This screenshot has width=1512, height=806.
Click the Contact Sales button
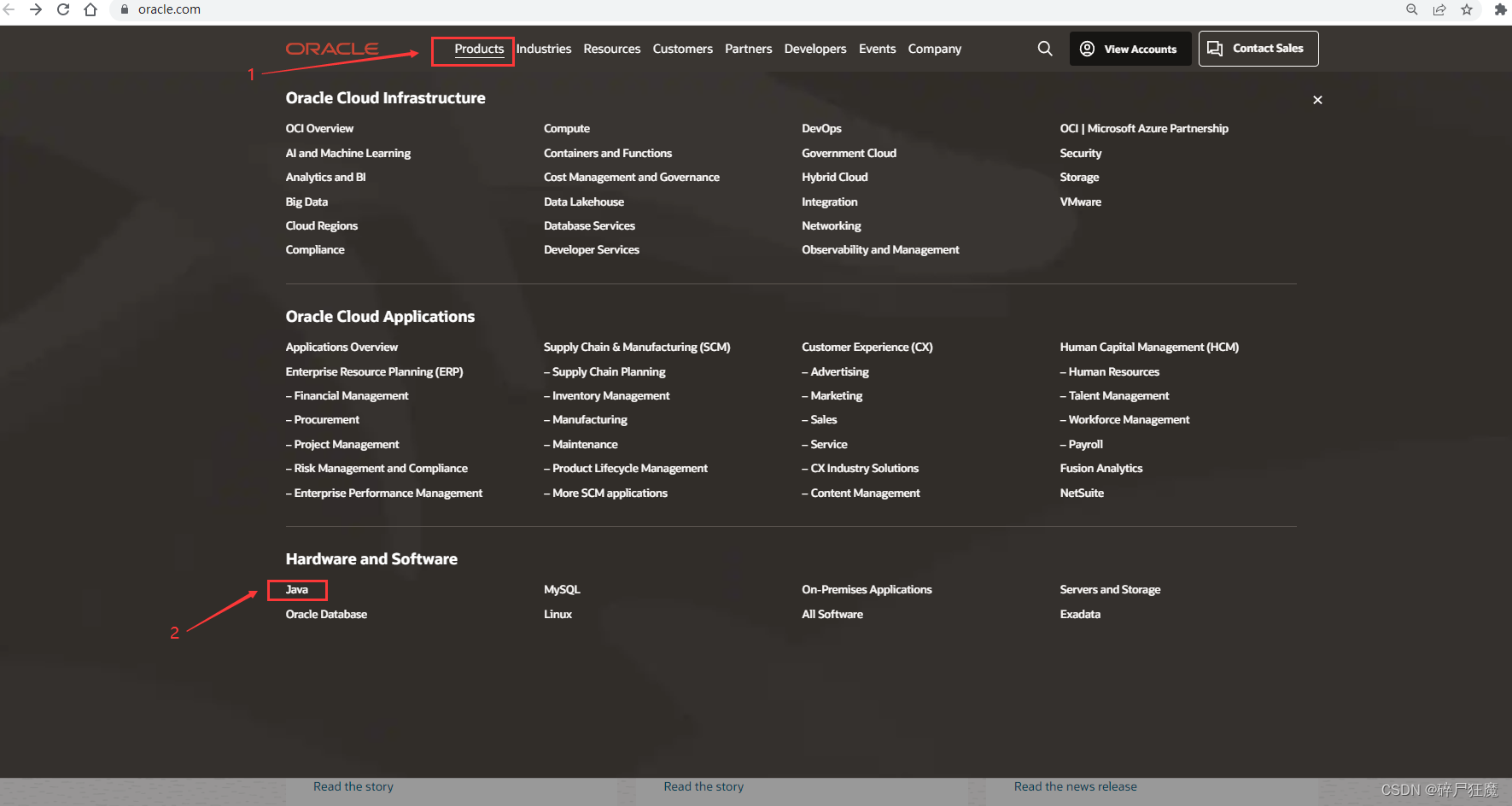(1258, 49)
